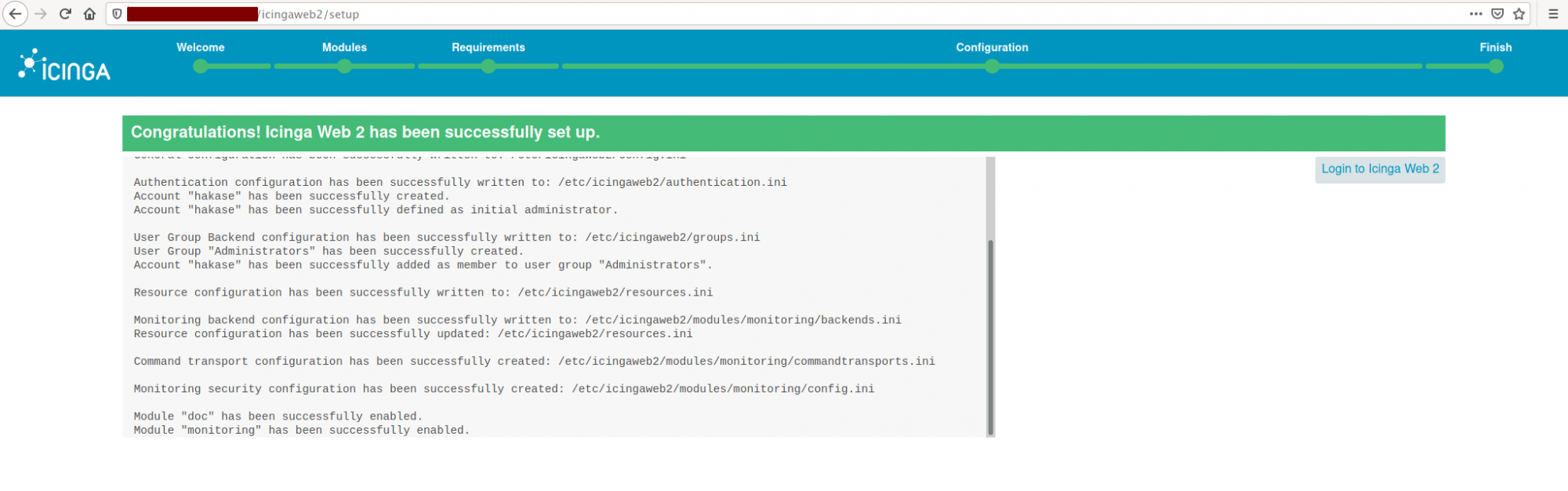Select the Requirements wizard step label
The image size is (1568, 491).
(488, 47)
